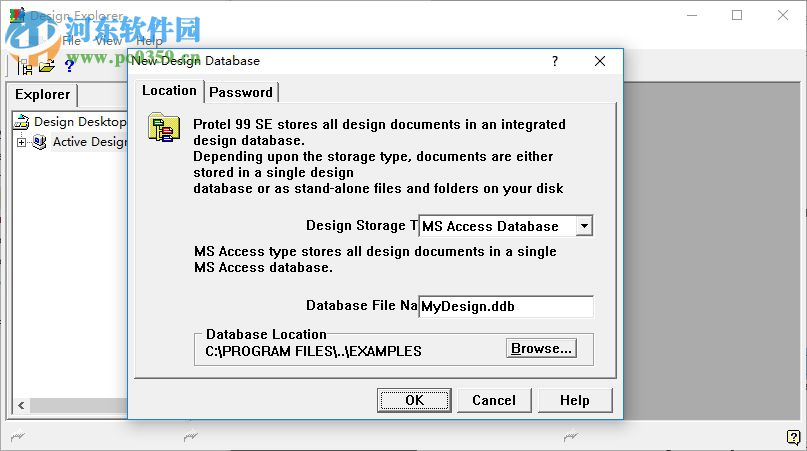The image size is (807, 451).
Task: Click the open folder toolbar icon
Action: (46, 66)
